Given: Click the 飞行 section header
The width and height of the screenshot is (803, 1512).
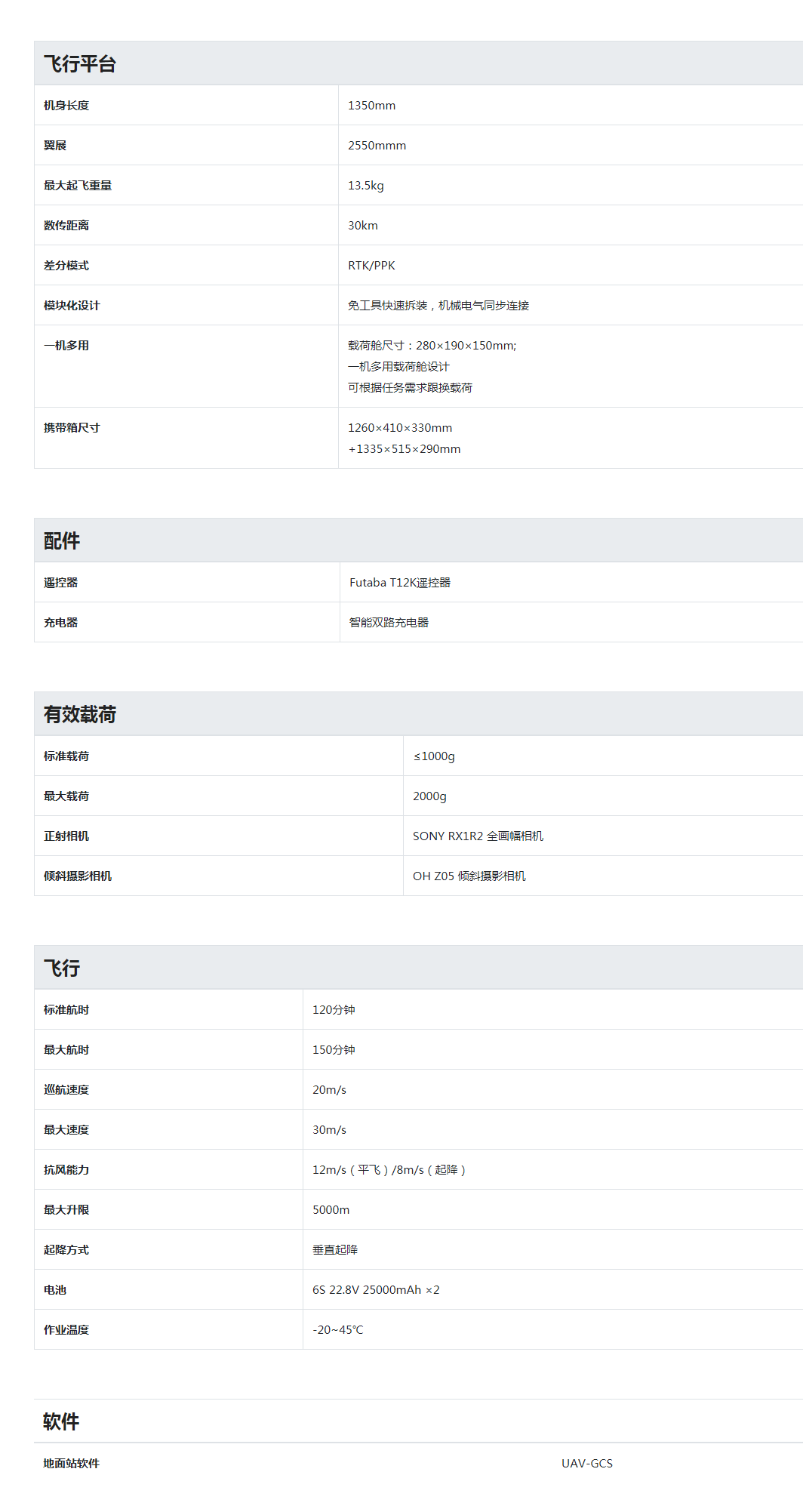Looking at the screenshot, I should pos(62,968).
